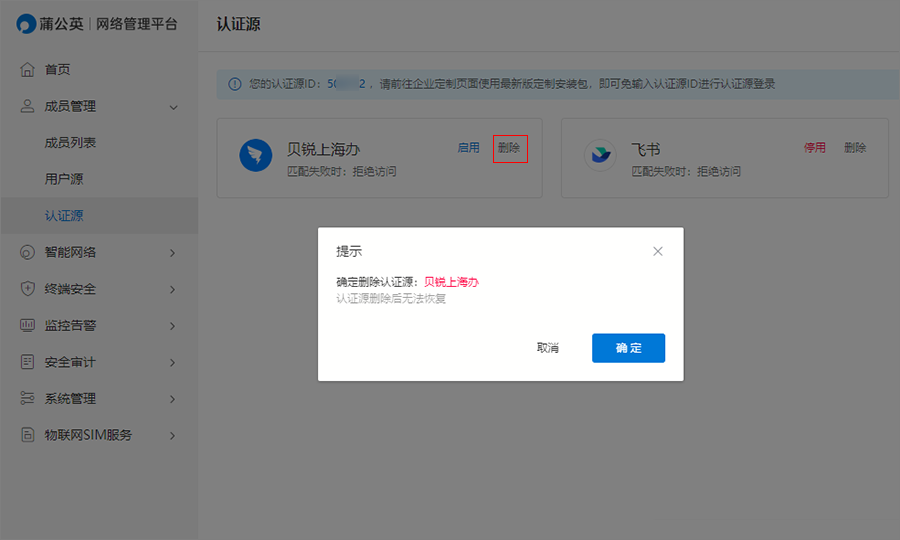Screen dimensions: 900x540
Task: Click the 飞书 logo icon
Action: point(600,155)
